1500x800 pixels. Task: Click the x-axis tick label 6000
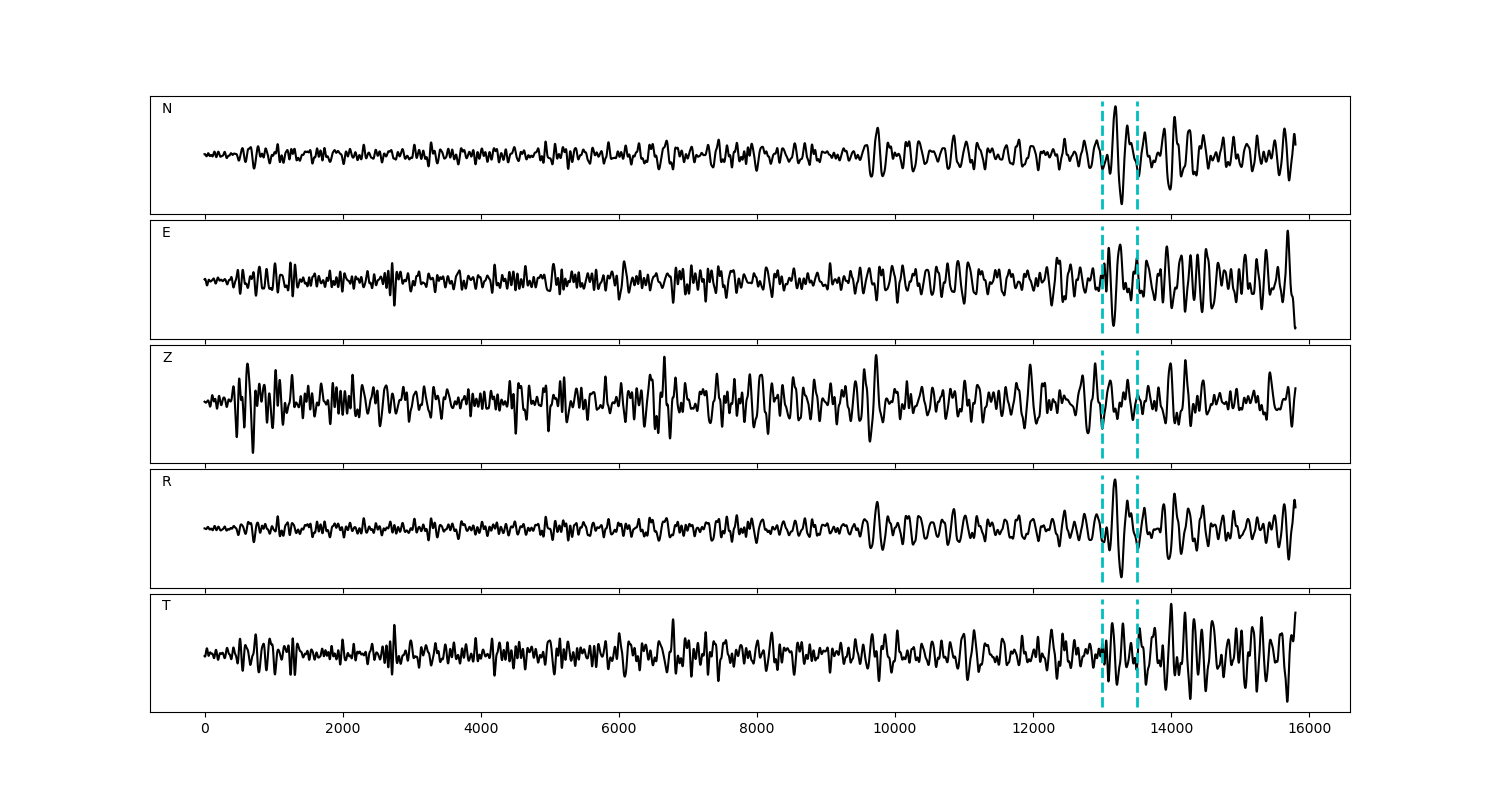pyautogui.click(x=619, y=730)
